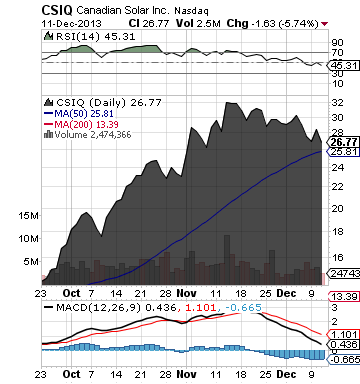Click the 45.31 RSI value tag
The width and height of the screenshot is (360, 384).
(x=343, y=65)
